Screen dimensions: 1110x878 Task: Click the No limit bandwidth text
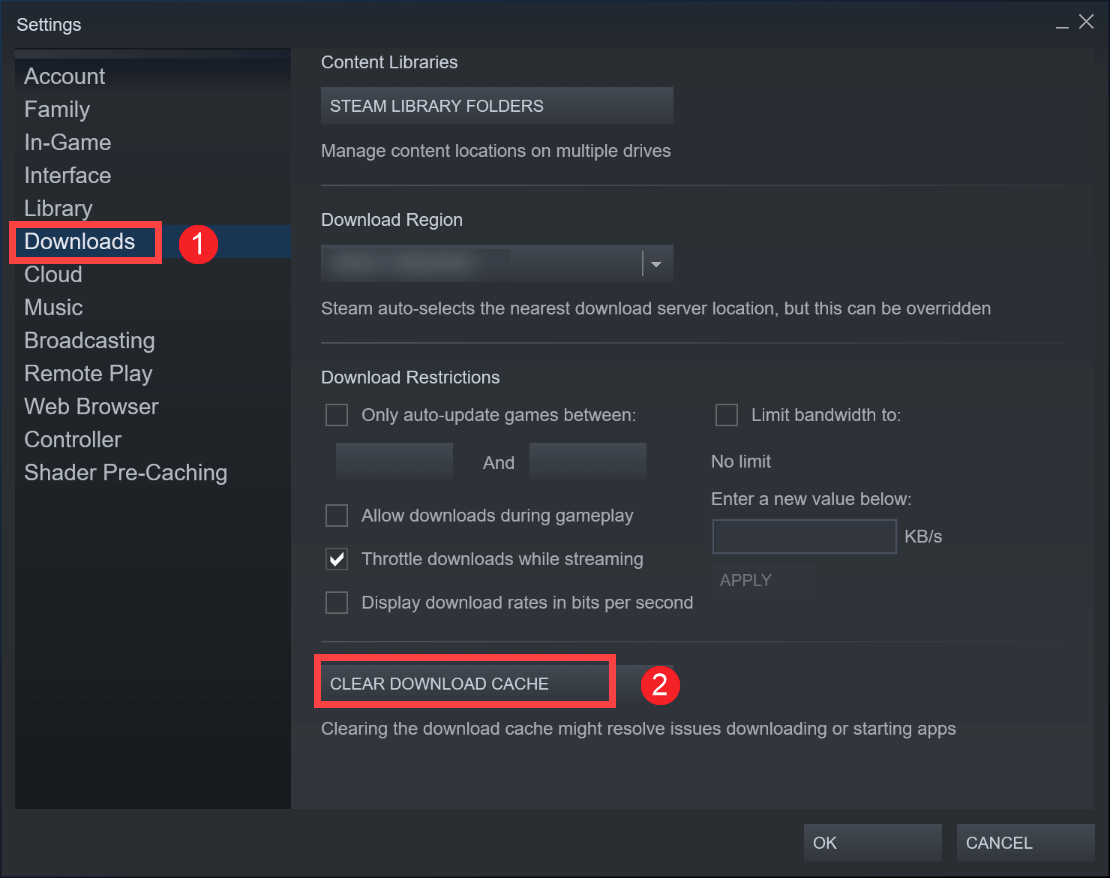point(740,462)
